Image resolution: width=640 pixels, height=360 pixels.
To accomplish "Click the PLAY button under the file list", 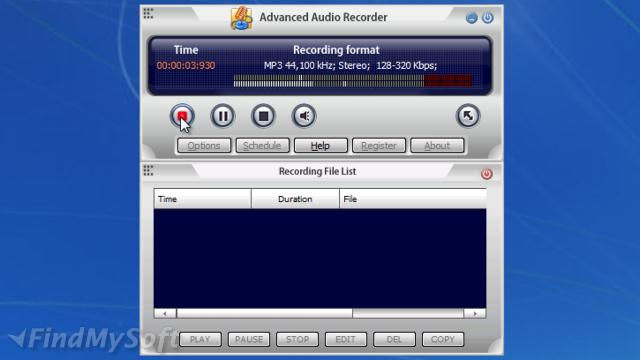I will tap(200, 339).
